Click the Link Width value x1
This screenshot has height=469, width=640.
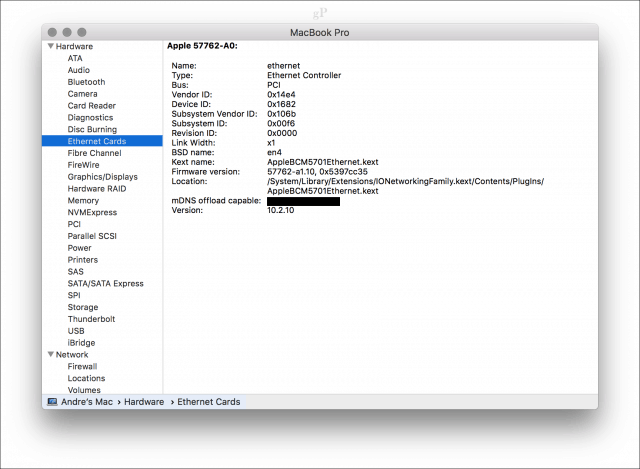click(271, 142)
